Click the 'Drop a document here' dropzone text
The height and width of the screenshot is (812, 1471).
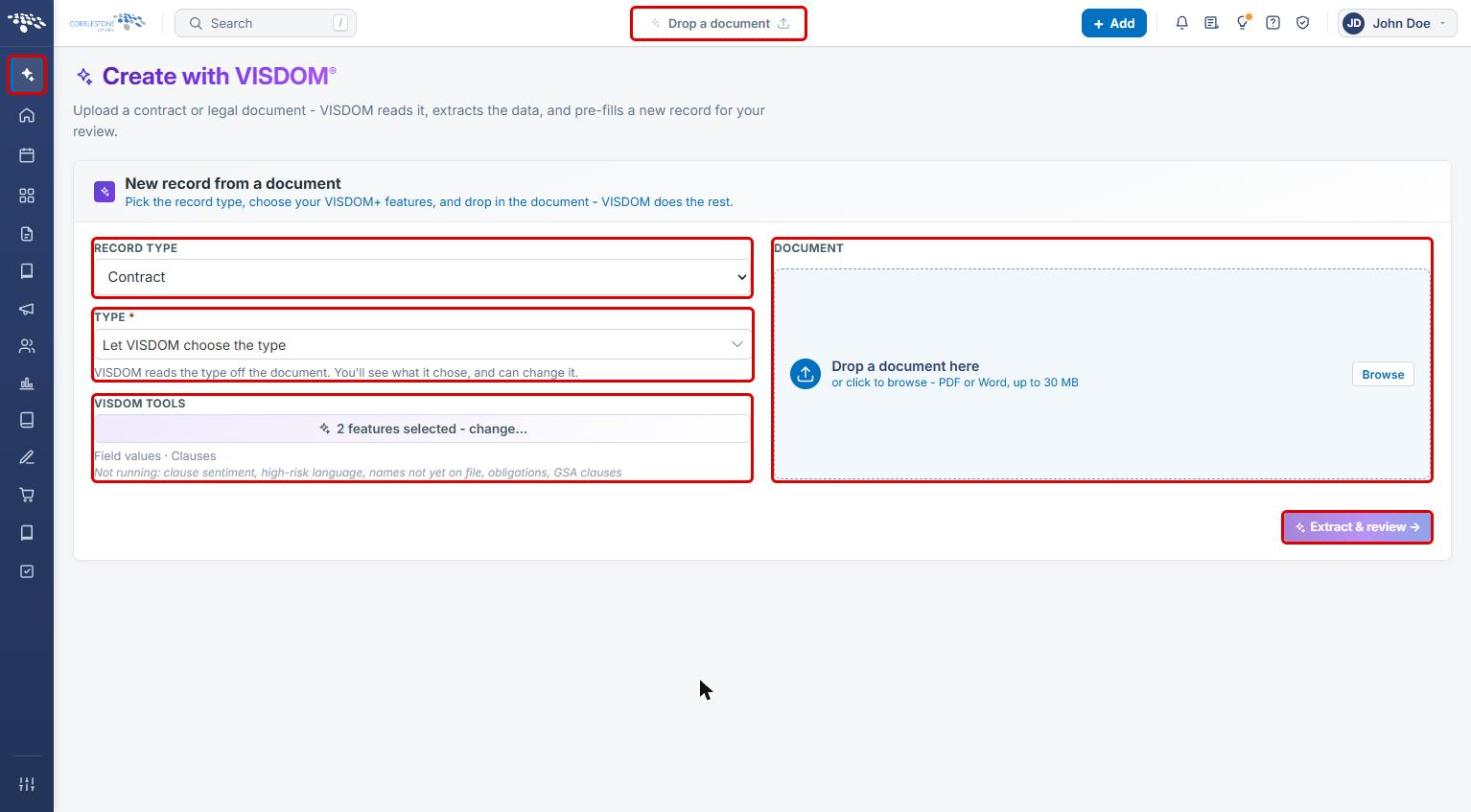point(905,366)
